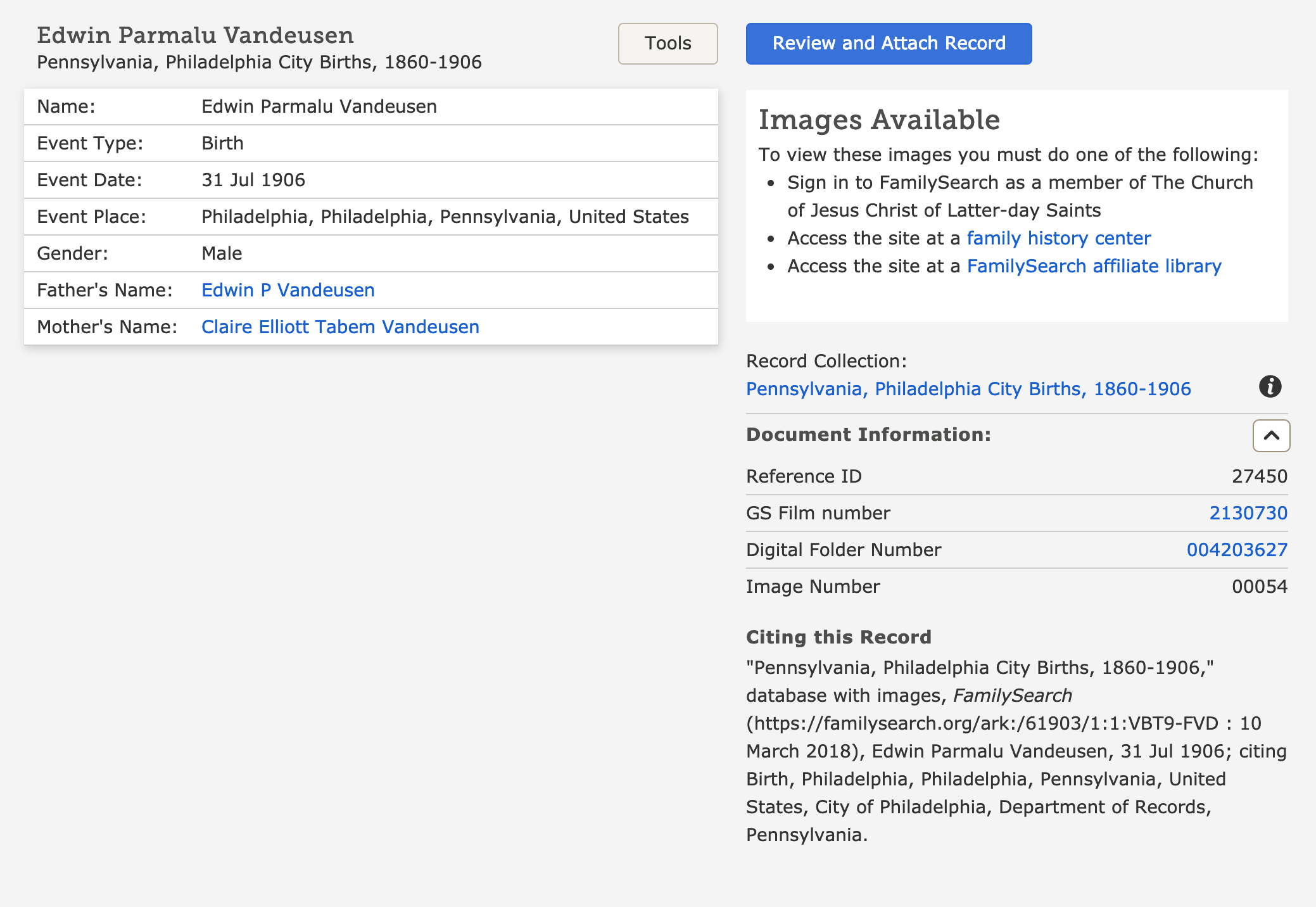Screen dimensions: 1316x907
Task: Follow the family history center link
Action: click(1058, 238)
